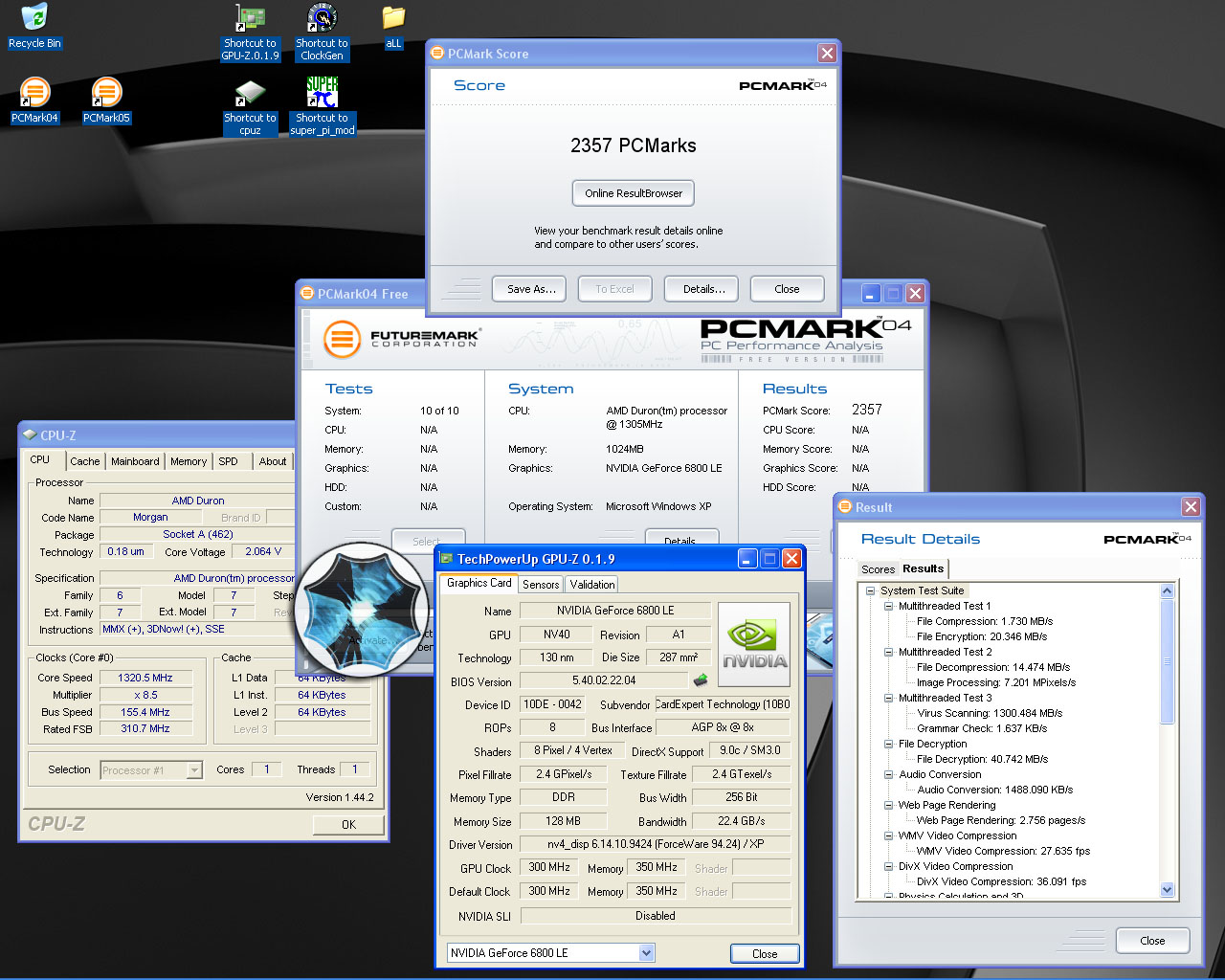This screenshot has width=1225, height=980.
Task: Switch to the Sensors tab in GPU-Z
Action: point(541,585)
